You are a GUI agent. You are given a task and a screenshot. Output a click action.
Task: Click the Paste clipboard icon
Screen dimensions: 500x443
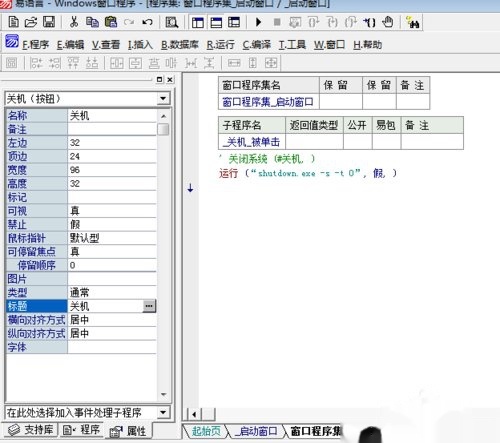(111, 22)
